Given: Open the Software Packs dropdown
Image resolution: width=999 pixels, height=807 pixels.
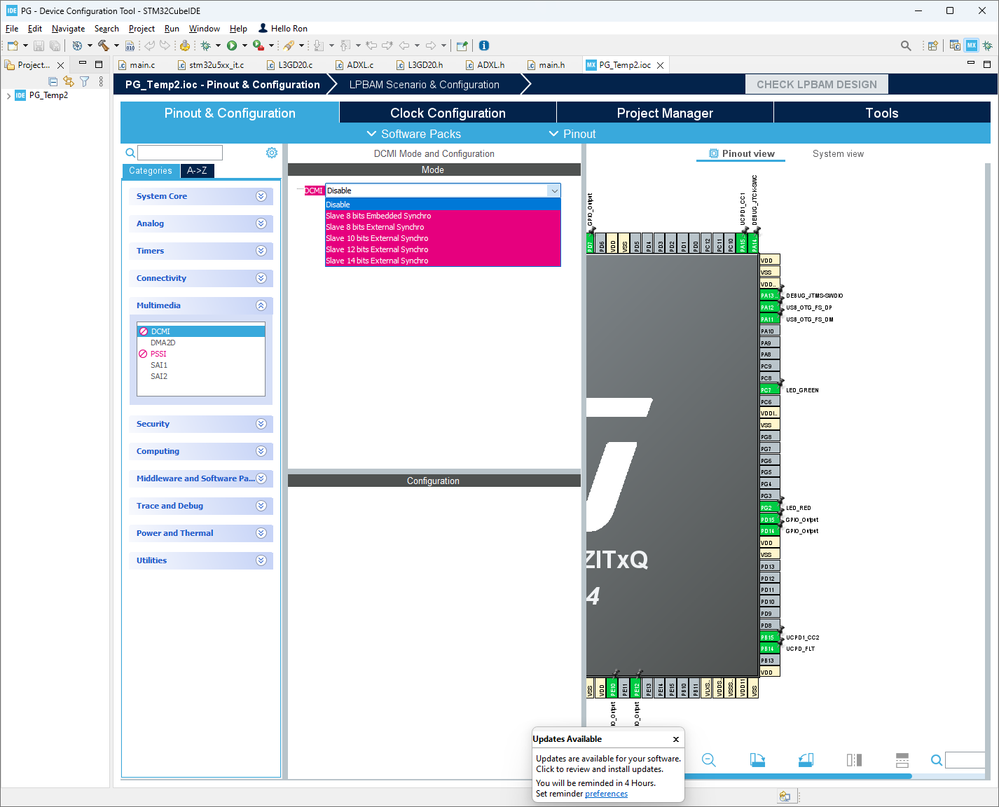Looking at the screenshot, I should click(x=414, y=134).
